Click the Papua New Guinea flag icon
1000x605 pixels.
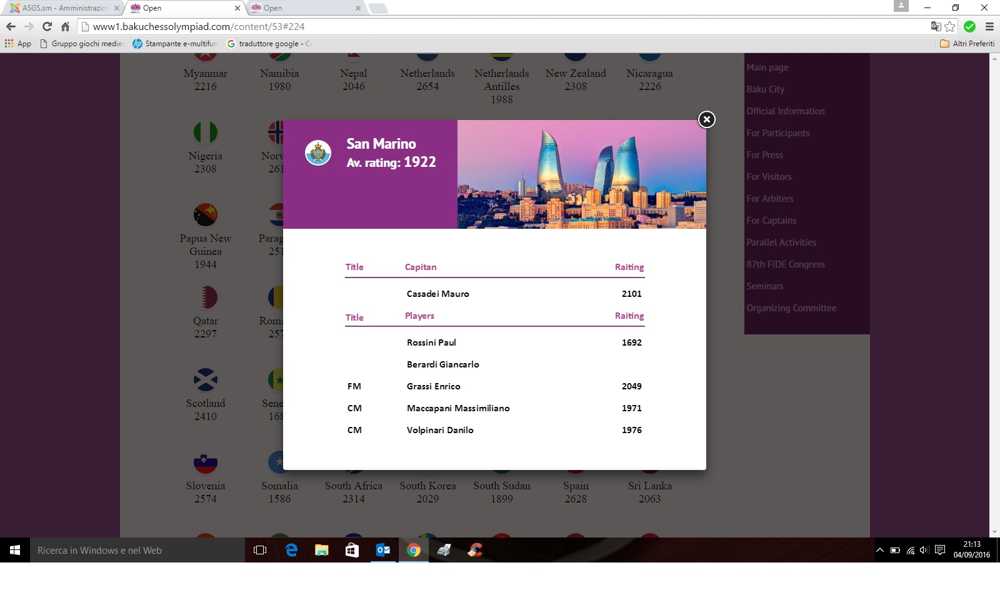tap(205, 215)
